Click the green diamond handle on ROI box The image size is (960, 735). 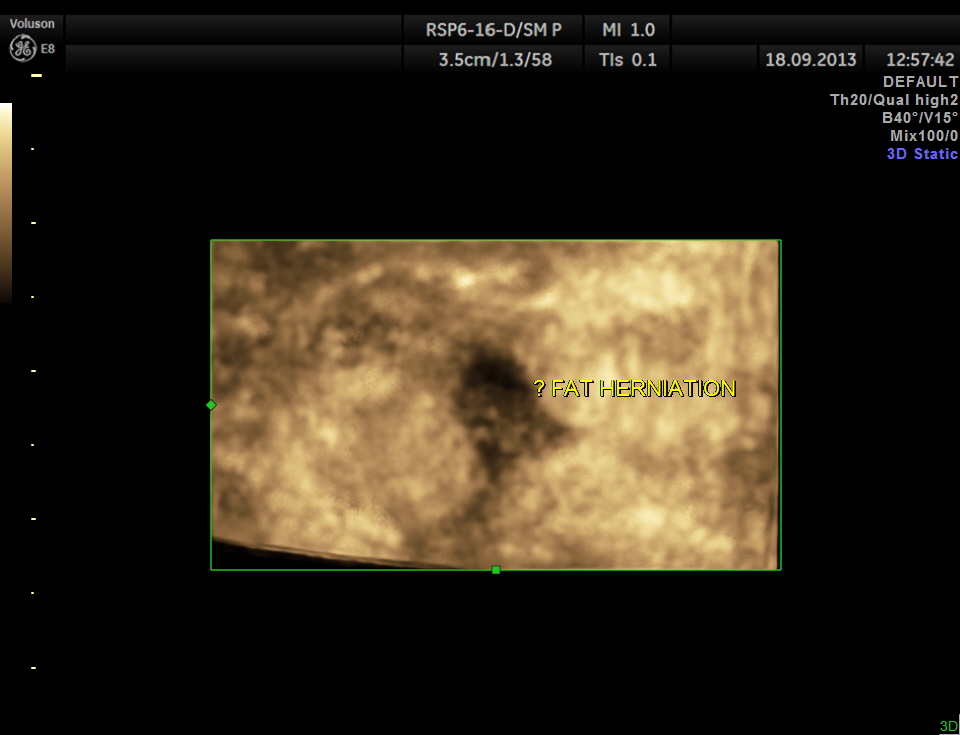pos(211,405)
